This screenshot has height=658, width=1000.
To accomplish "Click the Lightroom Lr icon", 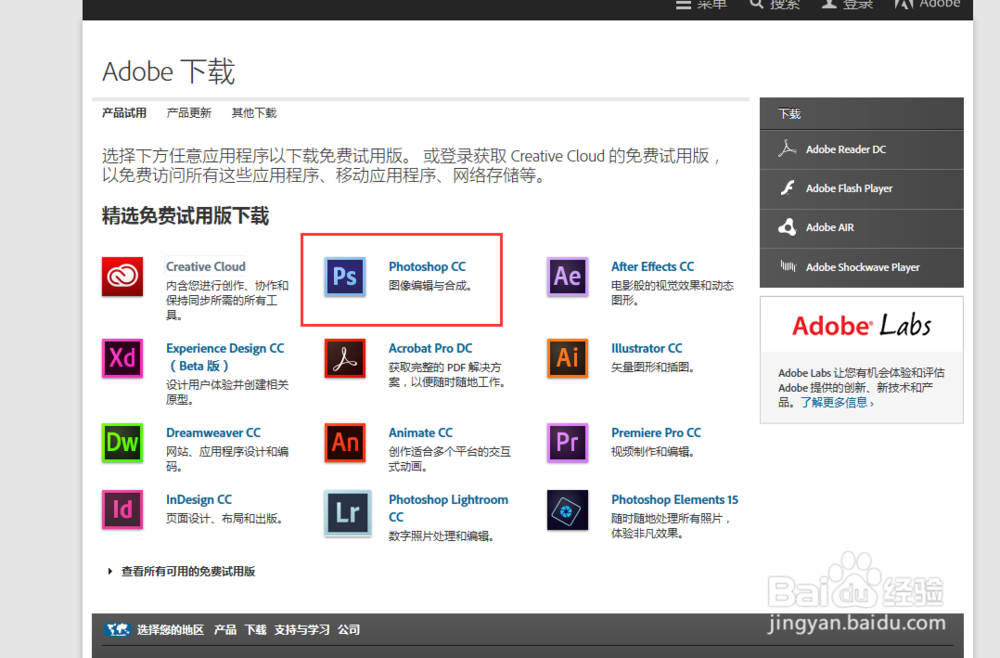I will click(348, 513).
